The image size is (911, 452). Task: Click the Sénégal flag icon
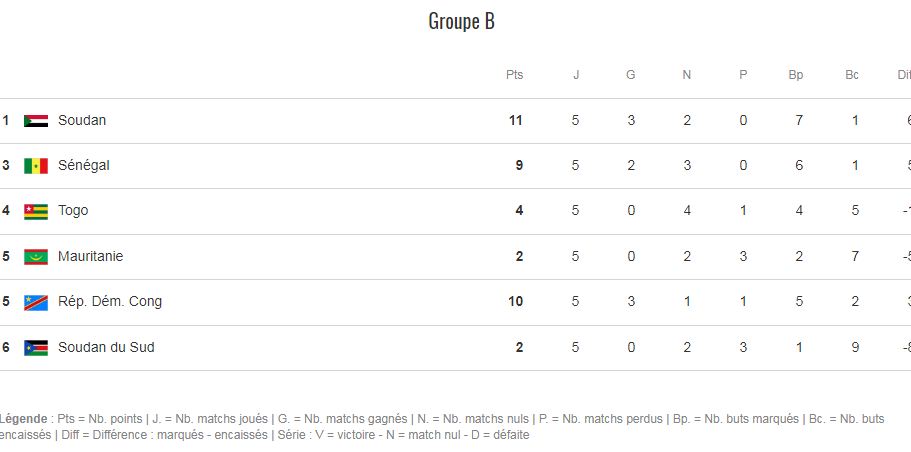point(36,166)
